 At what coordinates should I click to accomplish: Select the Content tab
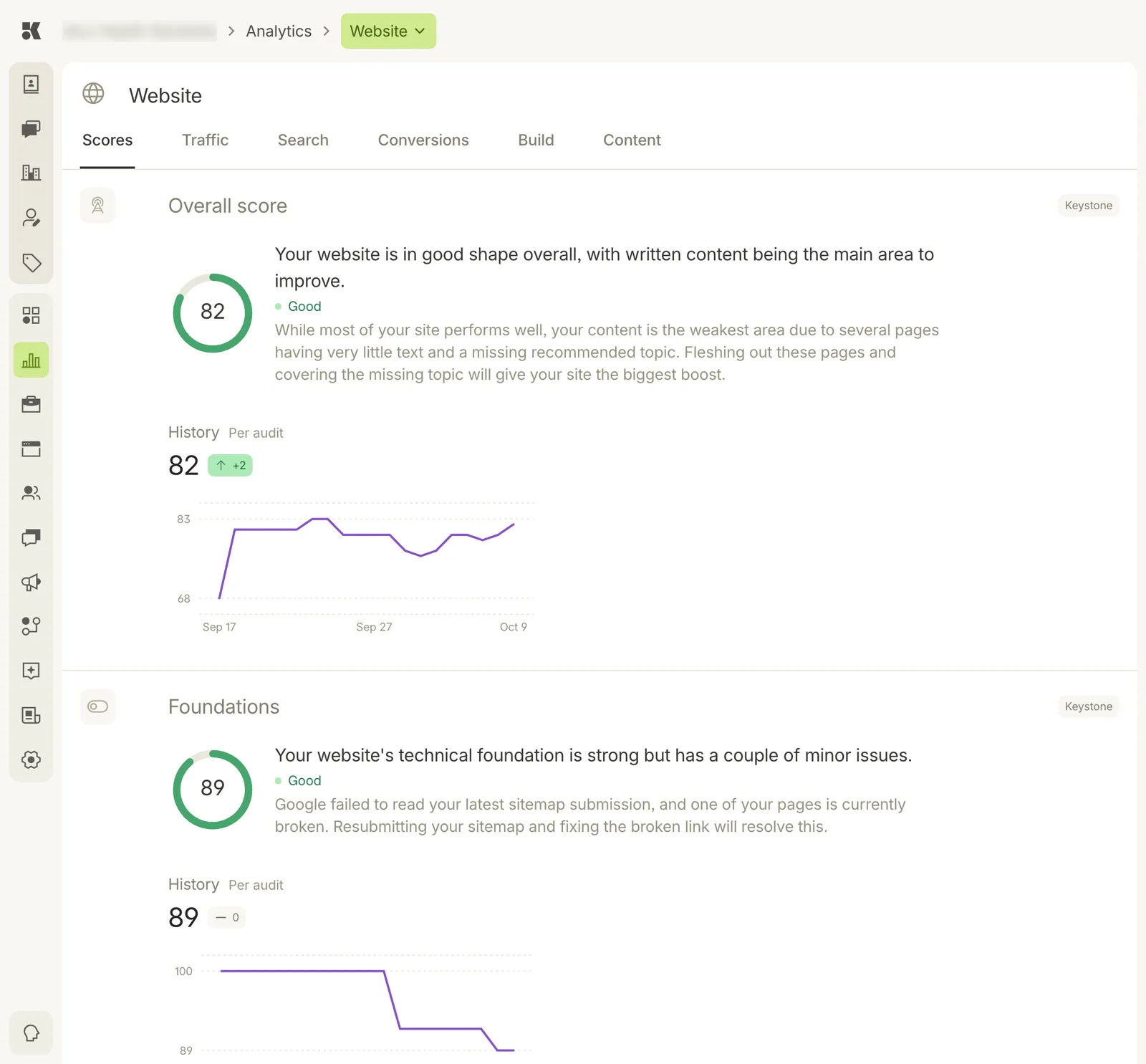pyautogui.click(x=632, y=140)
